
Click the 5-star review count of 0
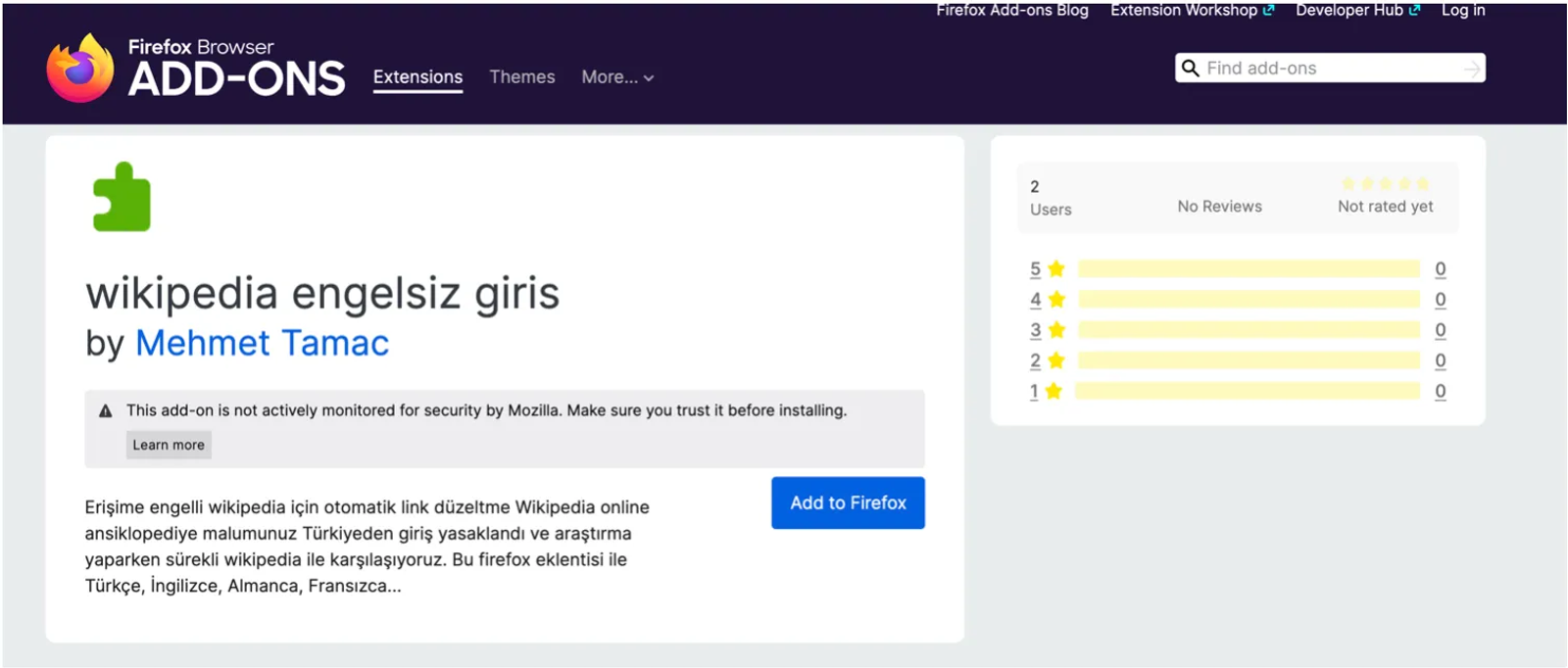1440,268
